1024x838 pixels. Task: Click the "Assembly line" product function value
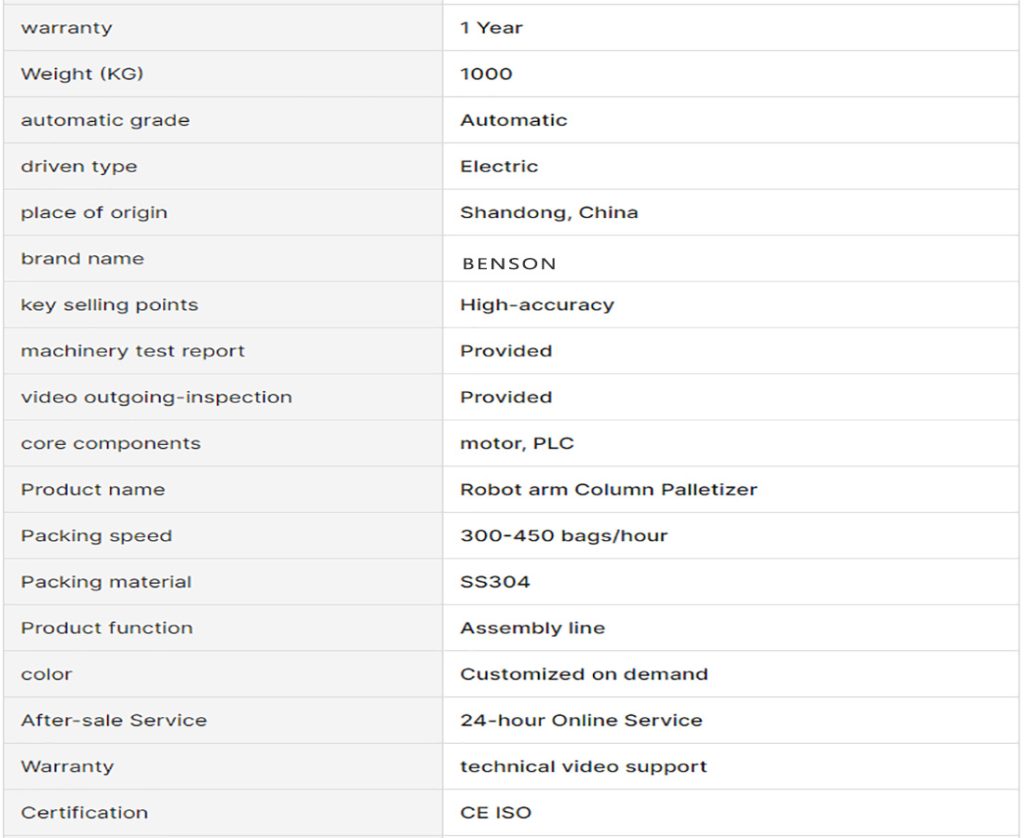532,628
